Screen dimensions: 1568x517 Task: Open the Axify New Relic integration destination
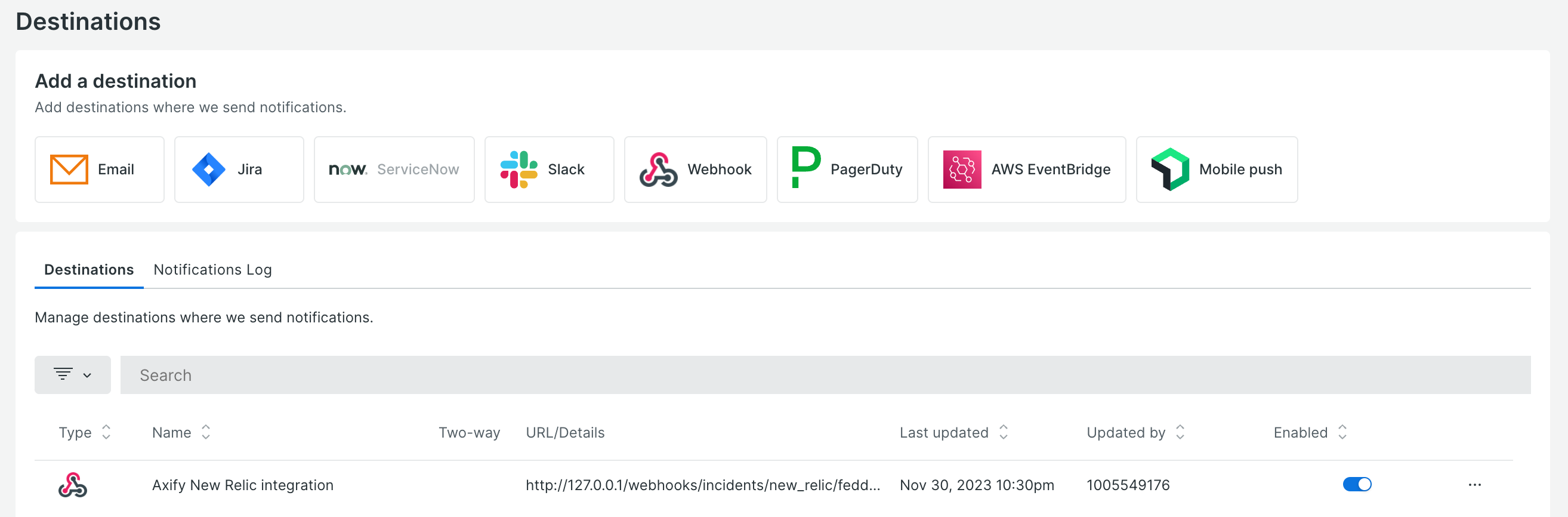pos(242,485)
